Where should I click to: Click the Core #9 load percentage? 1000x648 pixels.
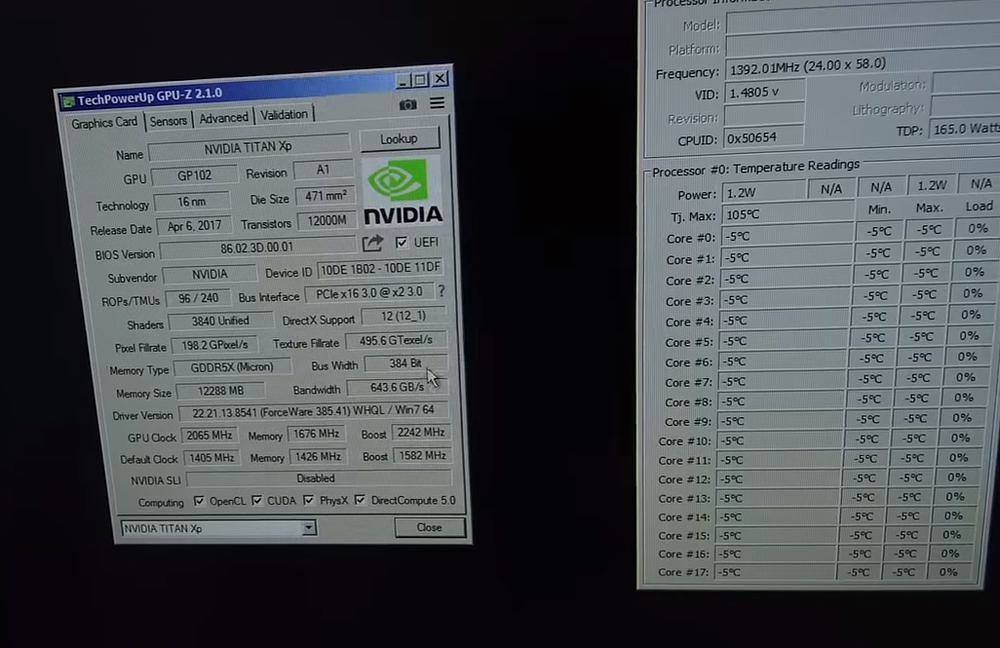coord(962,418)
